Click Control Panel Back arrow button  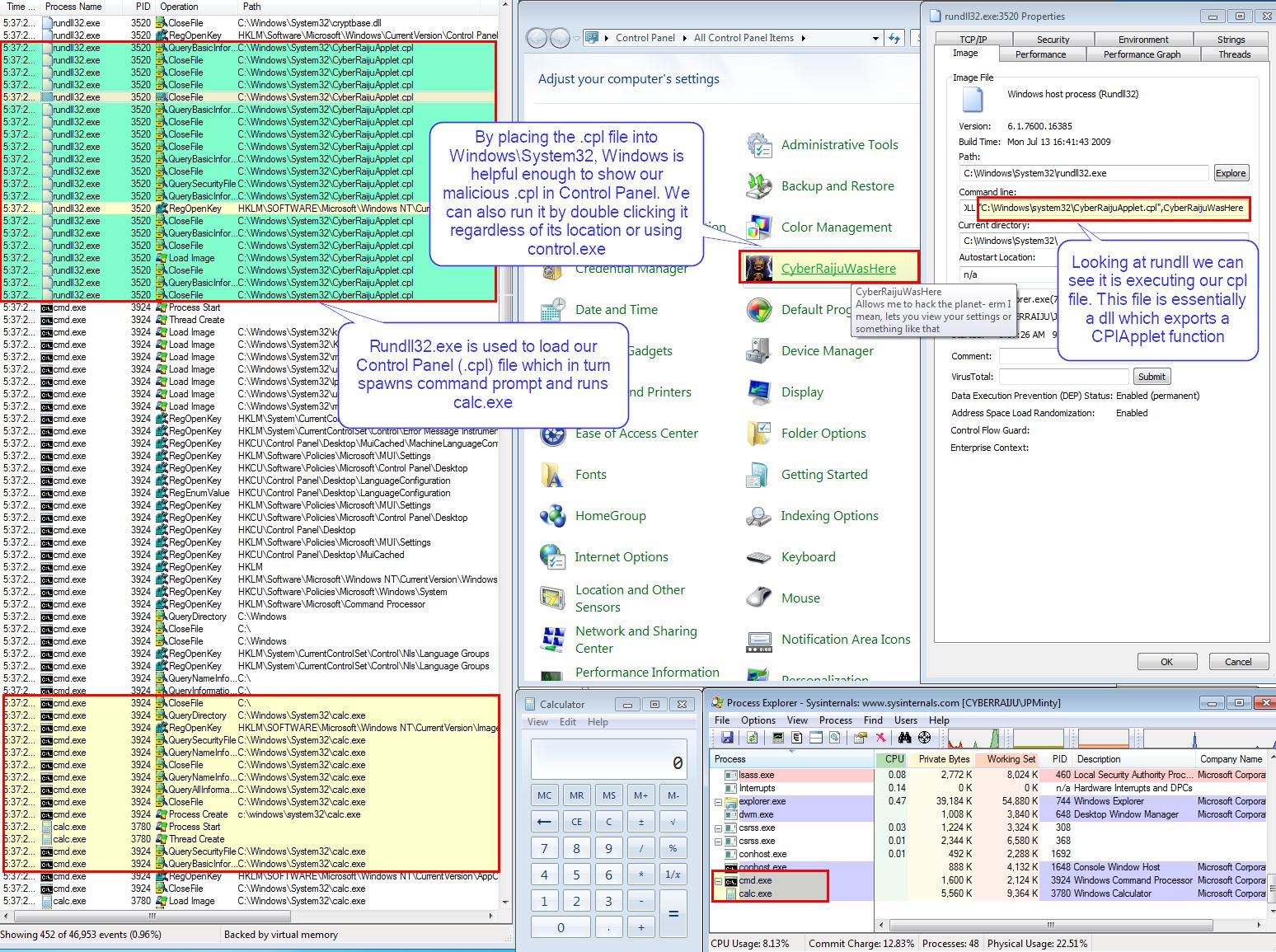537,38
